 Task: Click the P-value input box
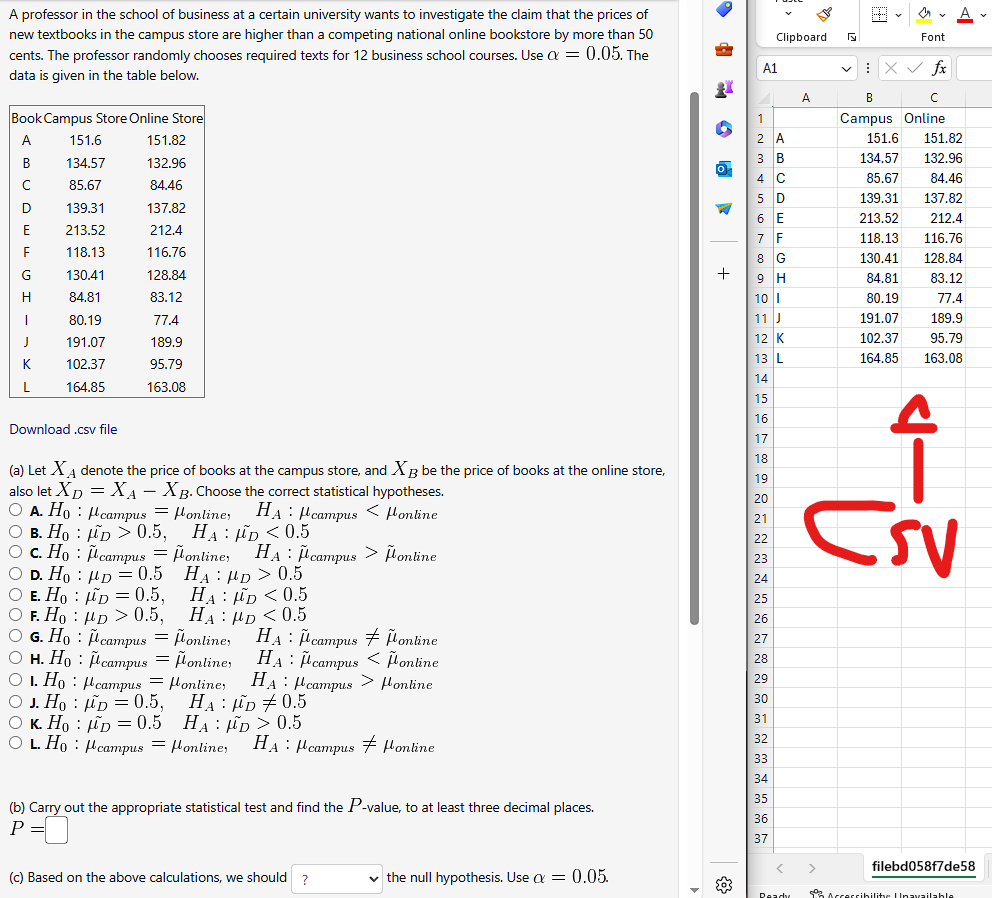[56, 830]
